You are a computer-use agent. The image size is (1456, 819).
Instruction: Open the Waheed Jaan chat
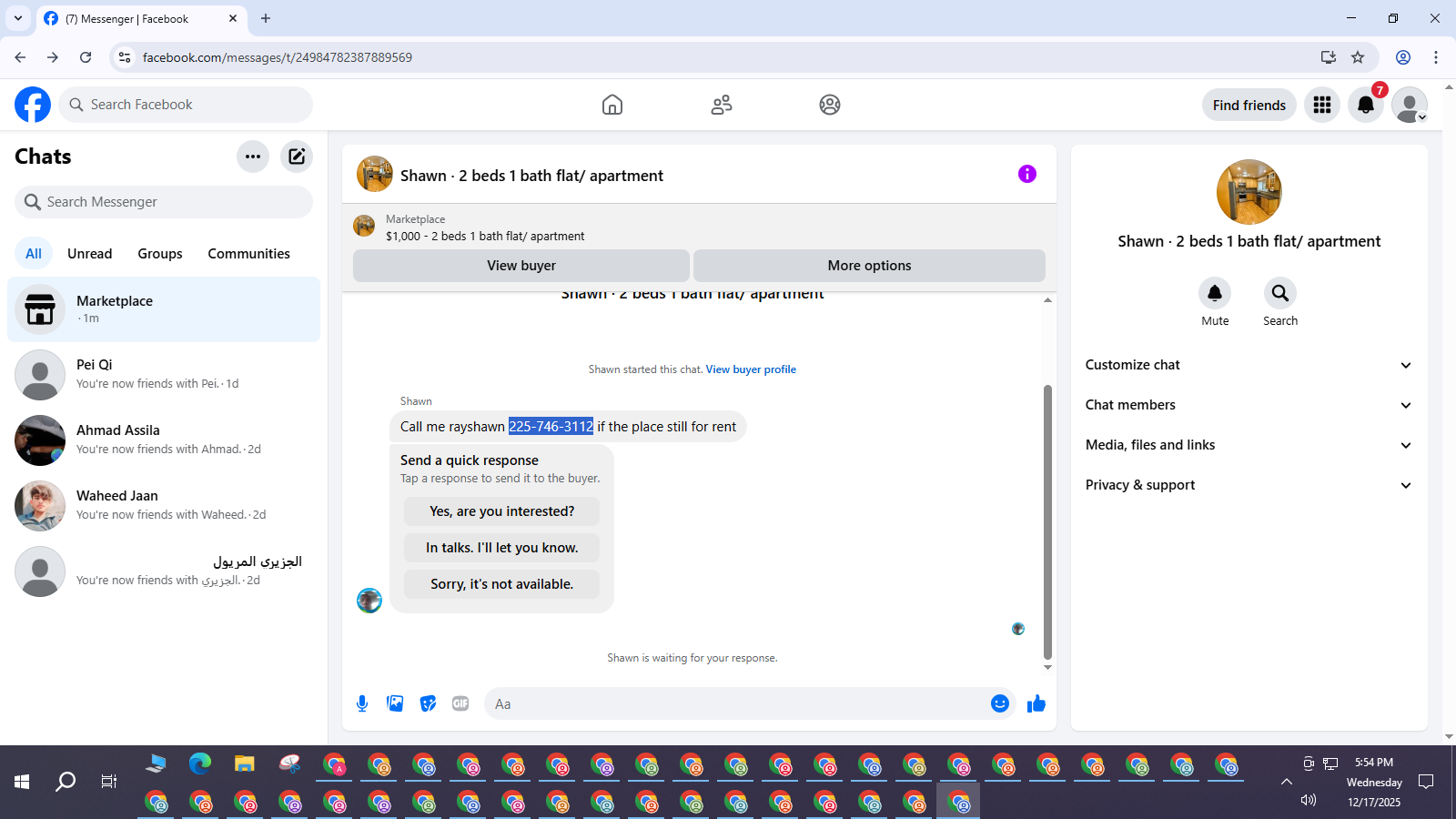[164, 506]
